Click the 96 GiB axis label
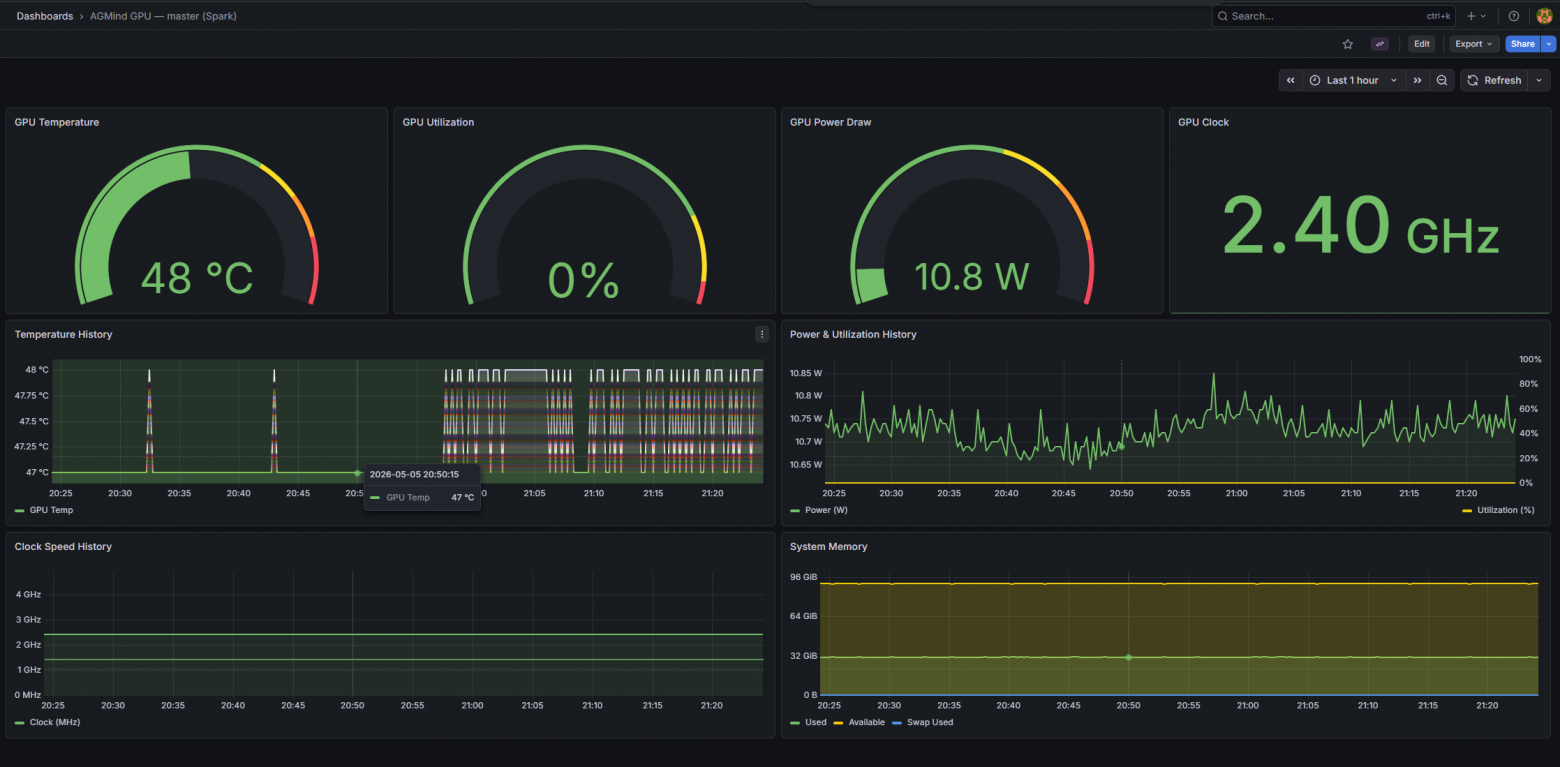 (804, 577)
